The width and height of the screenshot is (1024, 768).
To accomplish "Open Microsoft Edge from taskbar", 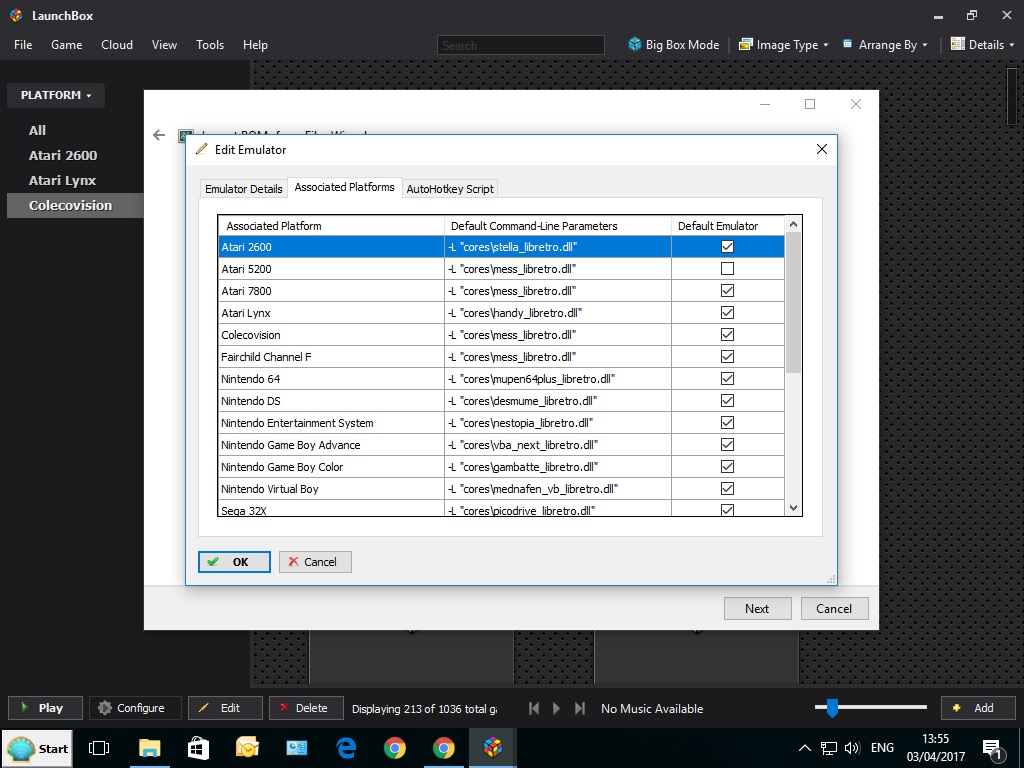I will pyautogui.click(x=346, y=748).
